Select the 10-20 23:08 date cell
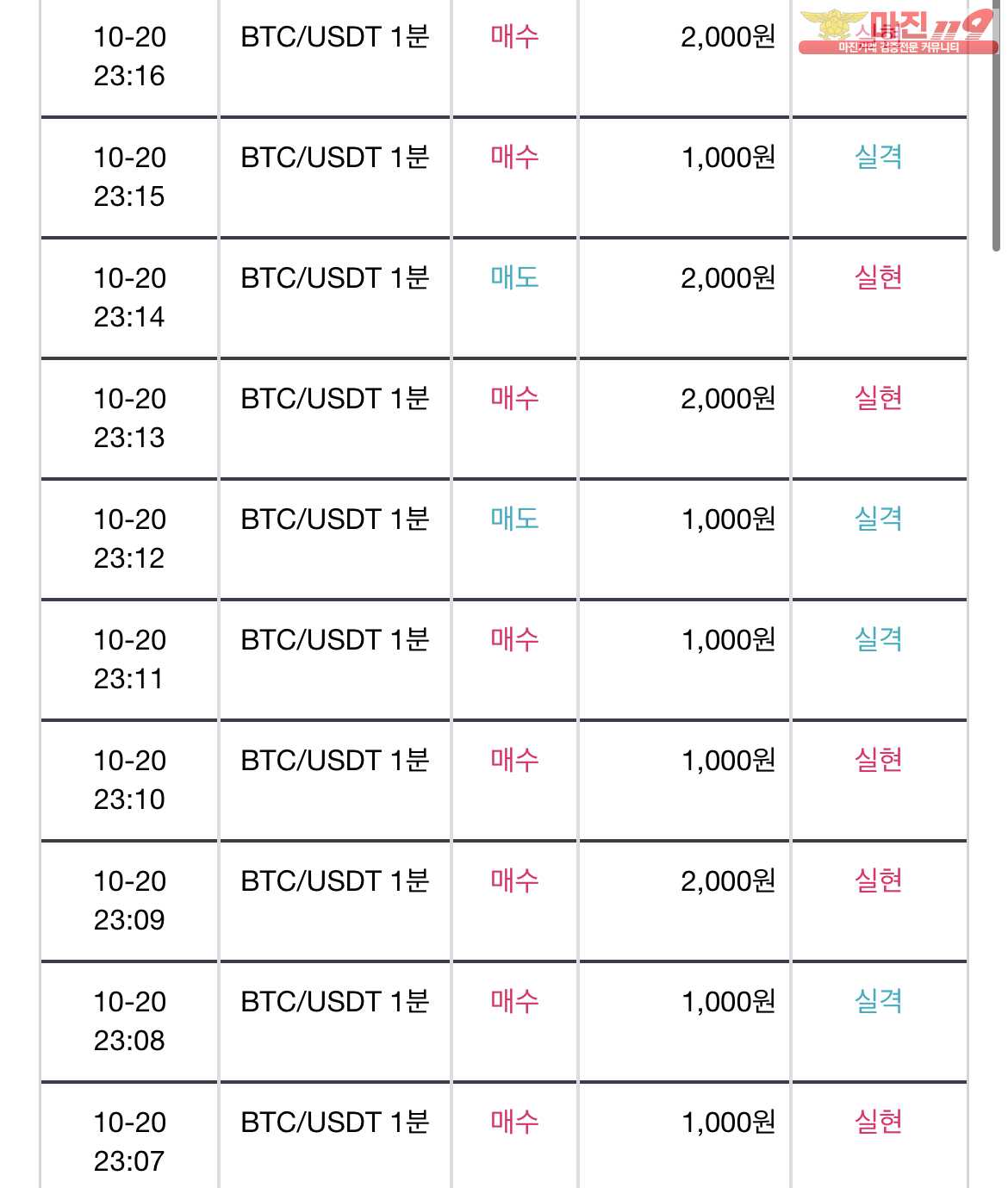 coord(129,1021)
